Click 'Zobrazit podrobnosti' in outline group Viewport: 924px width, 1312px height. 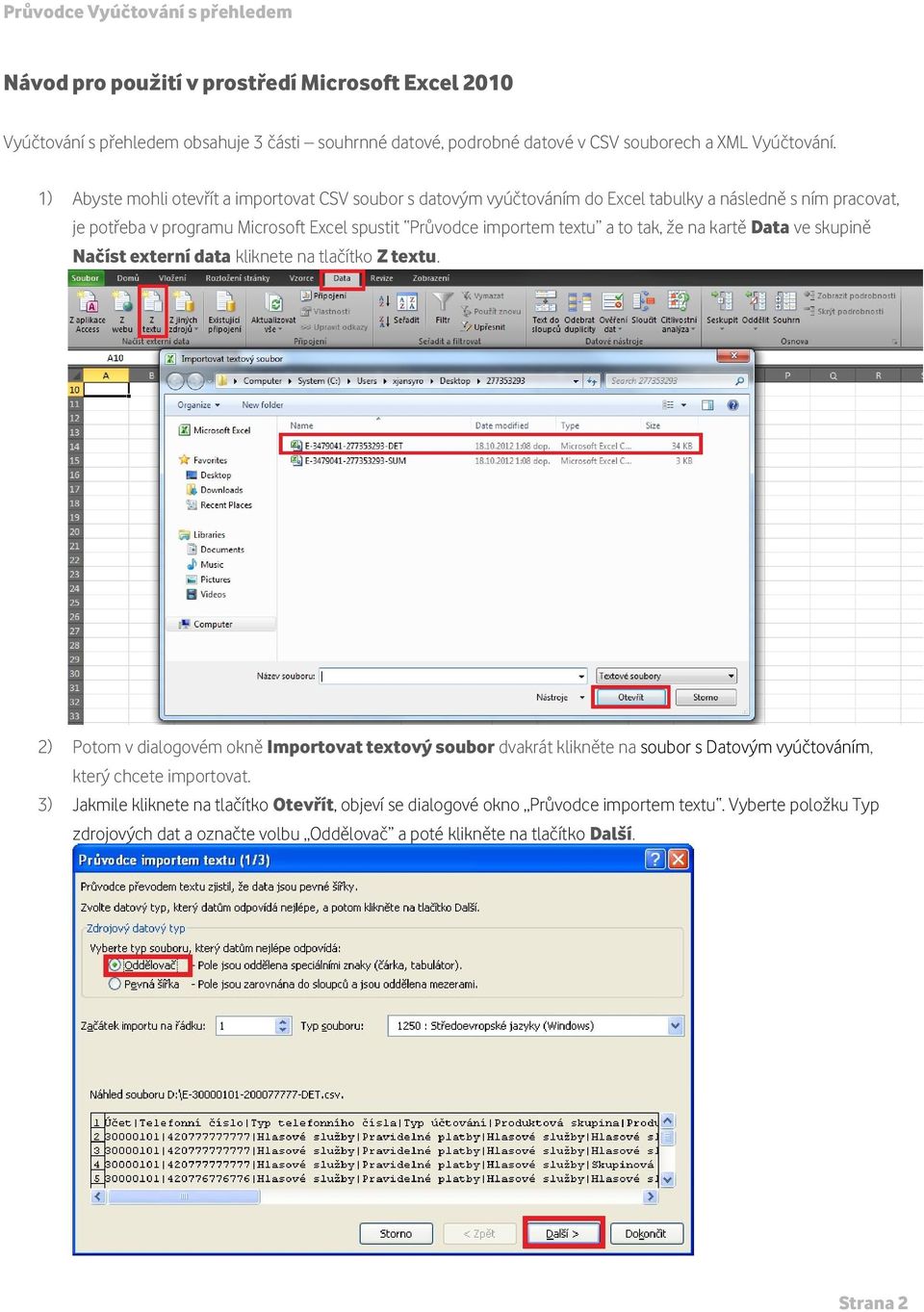pyautogui.click(x=851, y=296)
